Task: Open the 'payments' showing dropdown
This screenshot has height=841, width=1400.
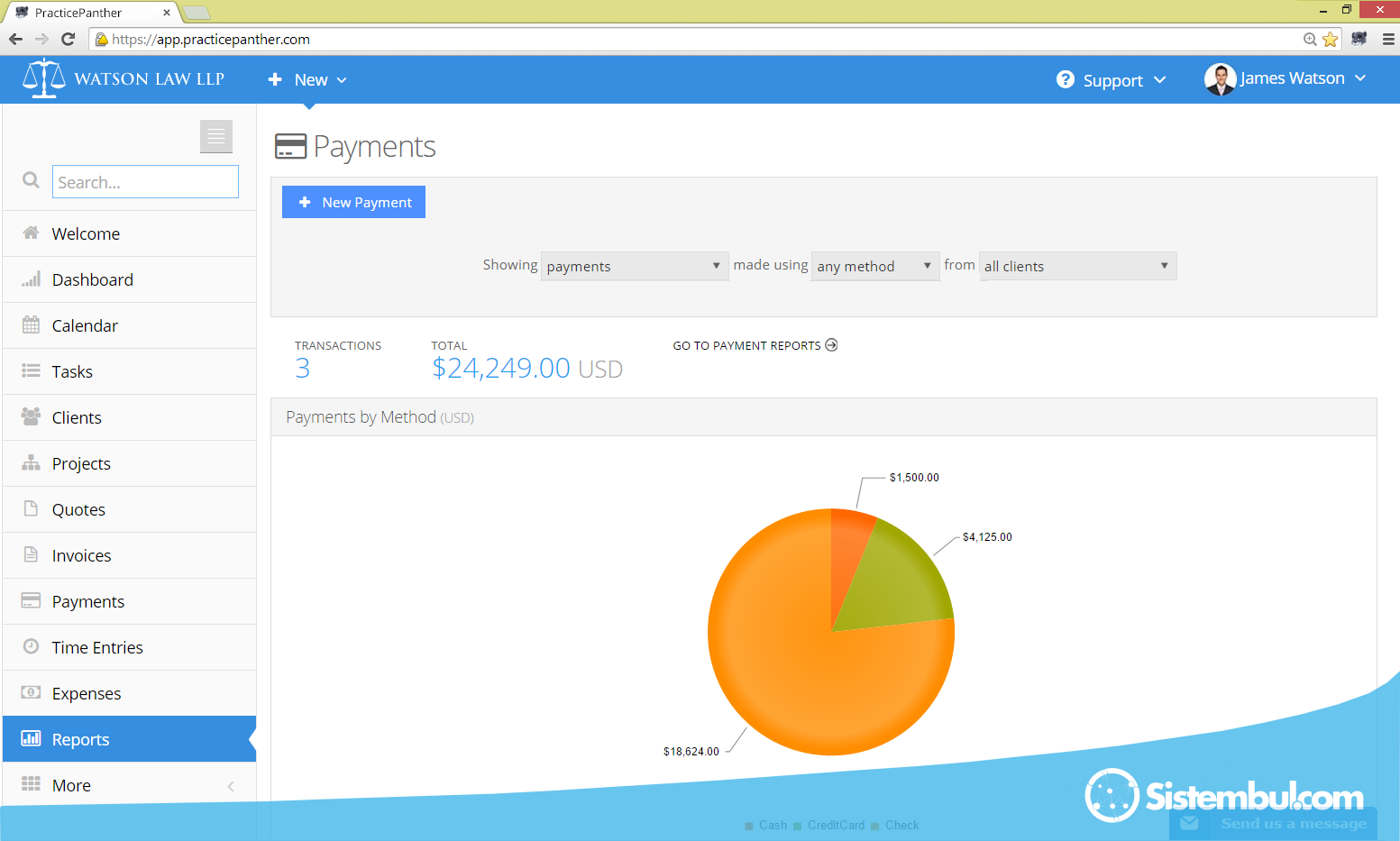Action: 634,266
